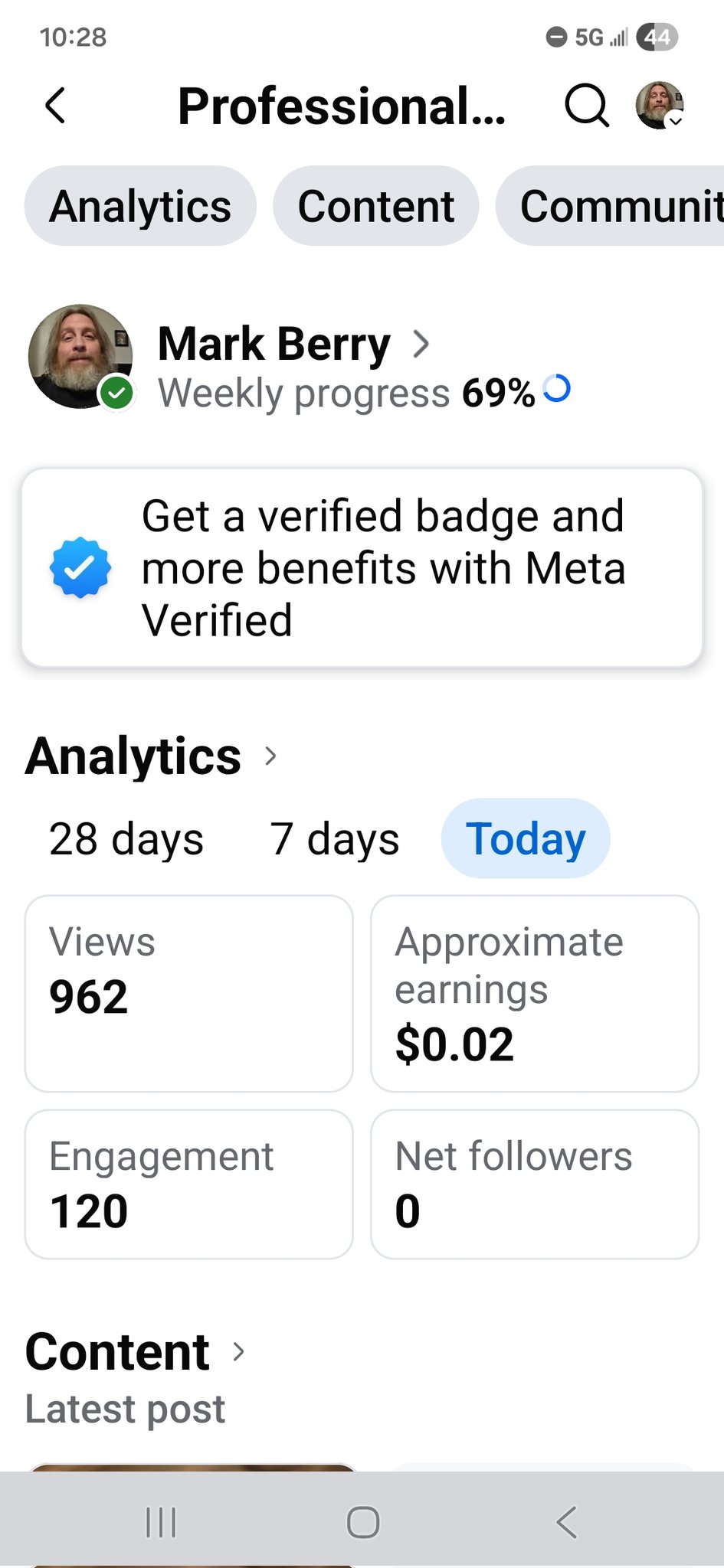Select the 28 days time range
Screen dimensions: 724x1568
point(126,838)
